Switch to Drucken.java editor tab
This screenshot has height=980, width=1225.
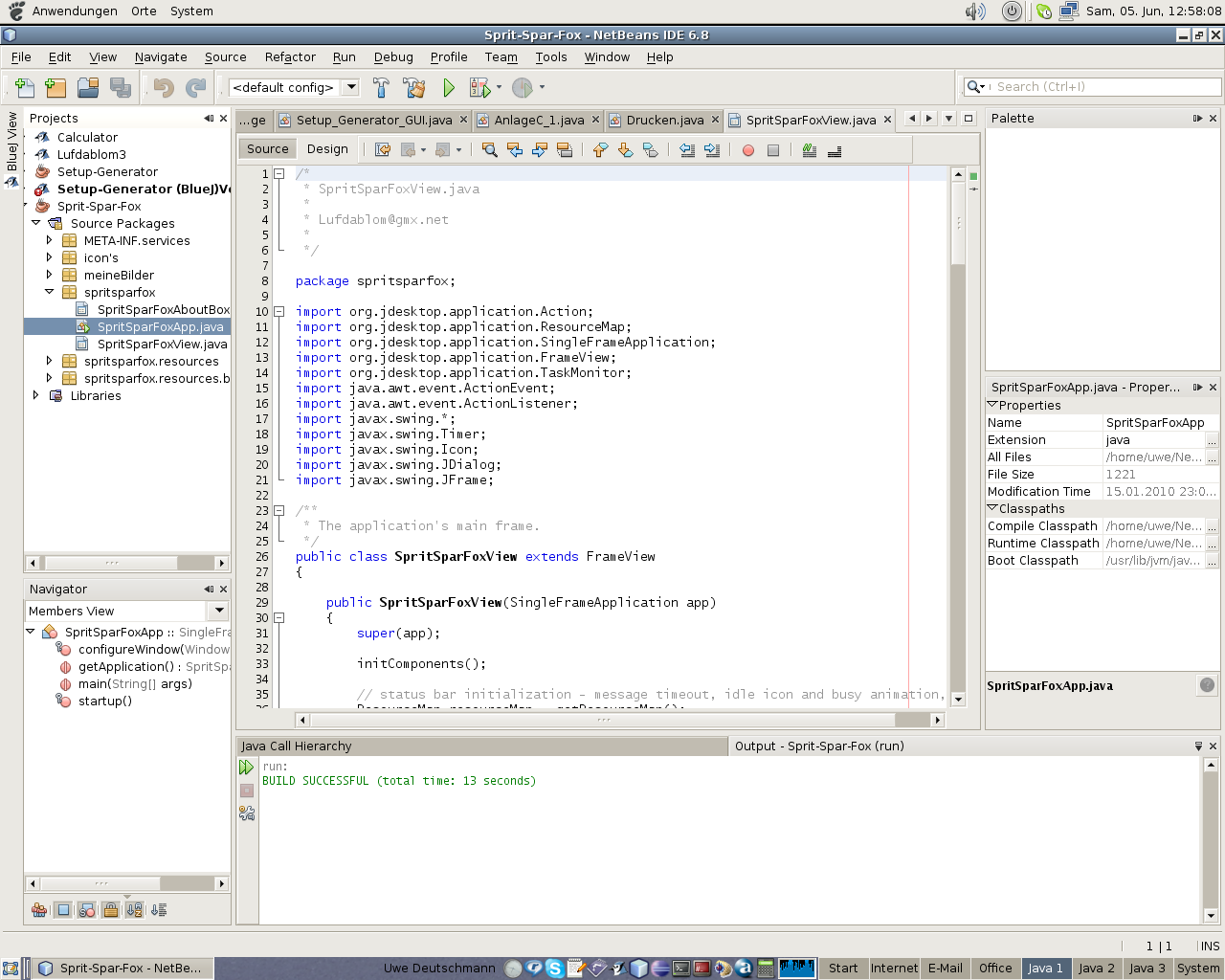coord(664,120)
